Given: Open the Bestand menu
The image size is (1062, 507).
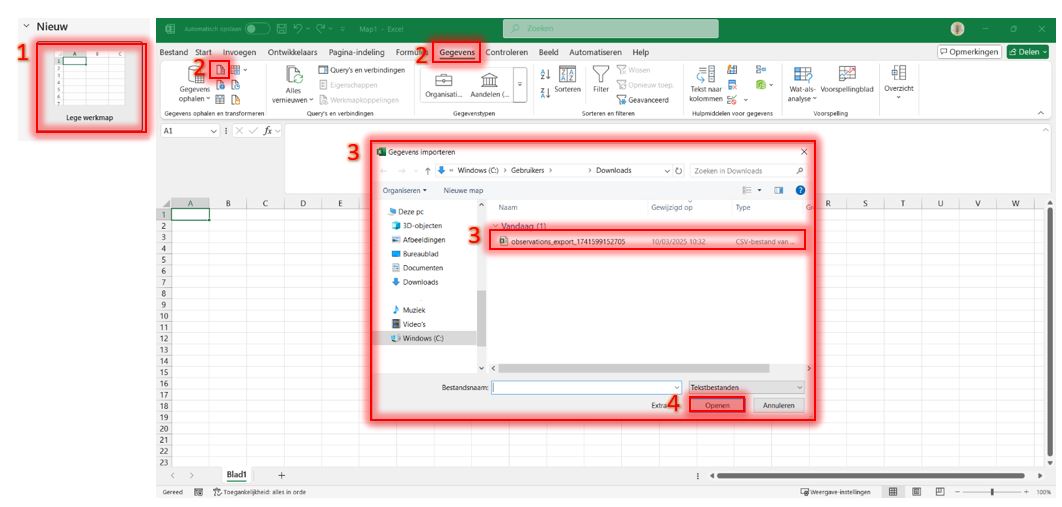Looking at the screenshot, I should tap(175, 52).
